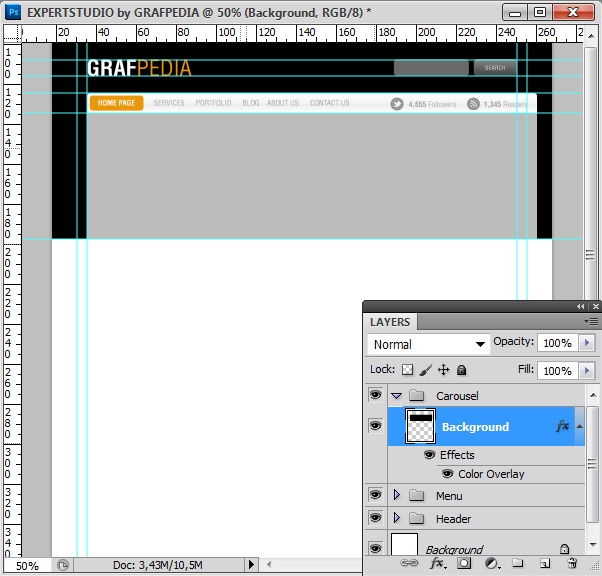Close the Layers panel

pyautogui.click(x=595, y=306)
